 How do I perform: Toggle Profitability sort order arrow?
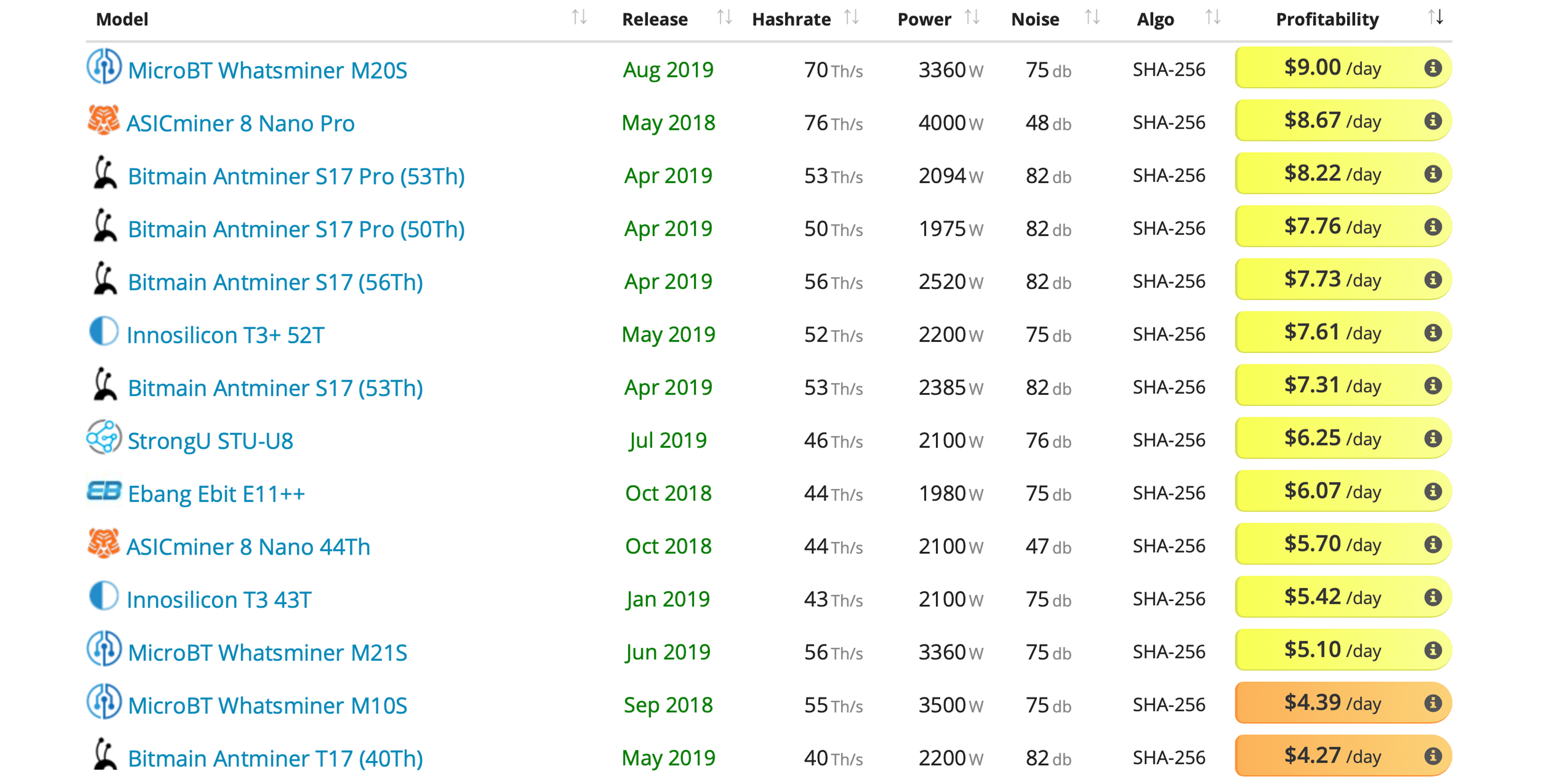[x=1435, y=18]
